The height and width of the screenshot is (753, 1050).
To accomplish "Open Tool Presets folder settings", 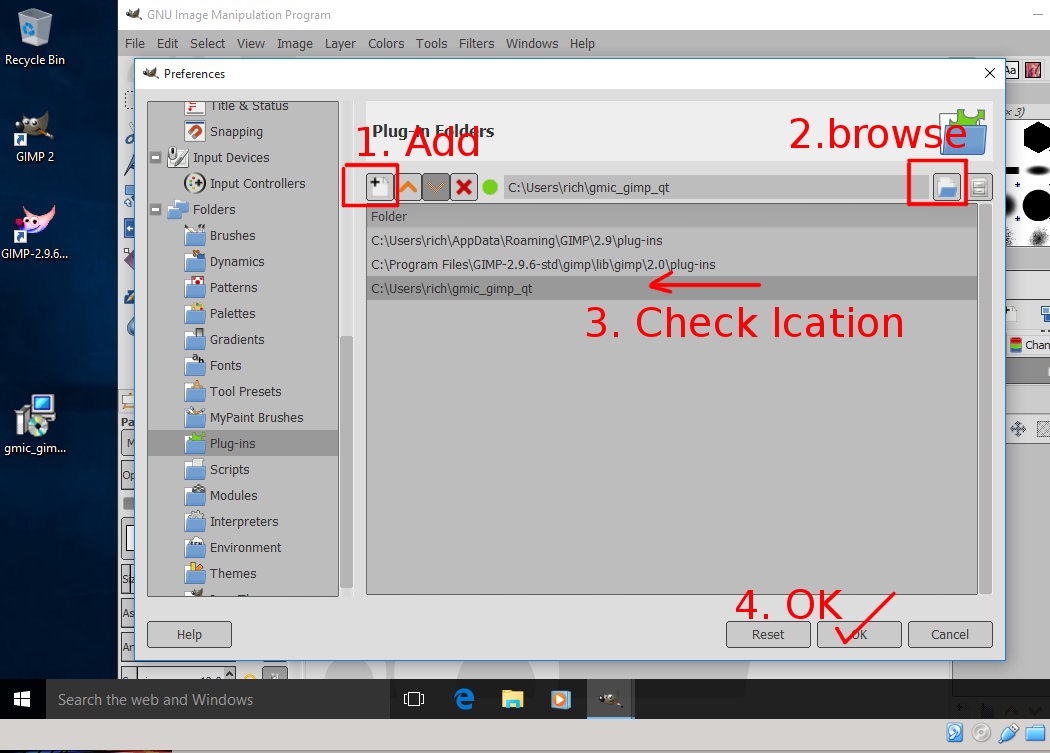I will 245,392.
